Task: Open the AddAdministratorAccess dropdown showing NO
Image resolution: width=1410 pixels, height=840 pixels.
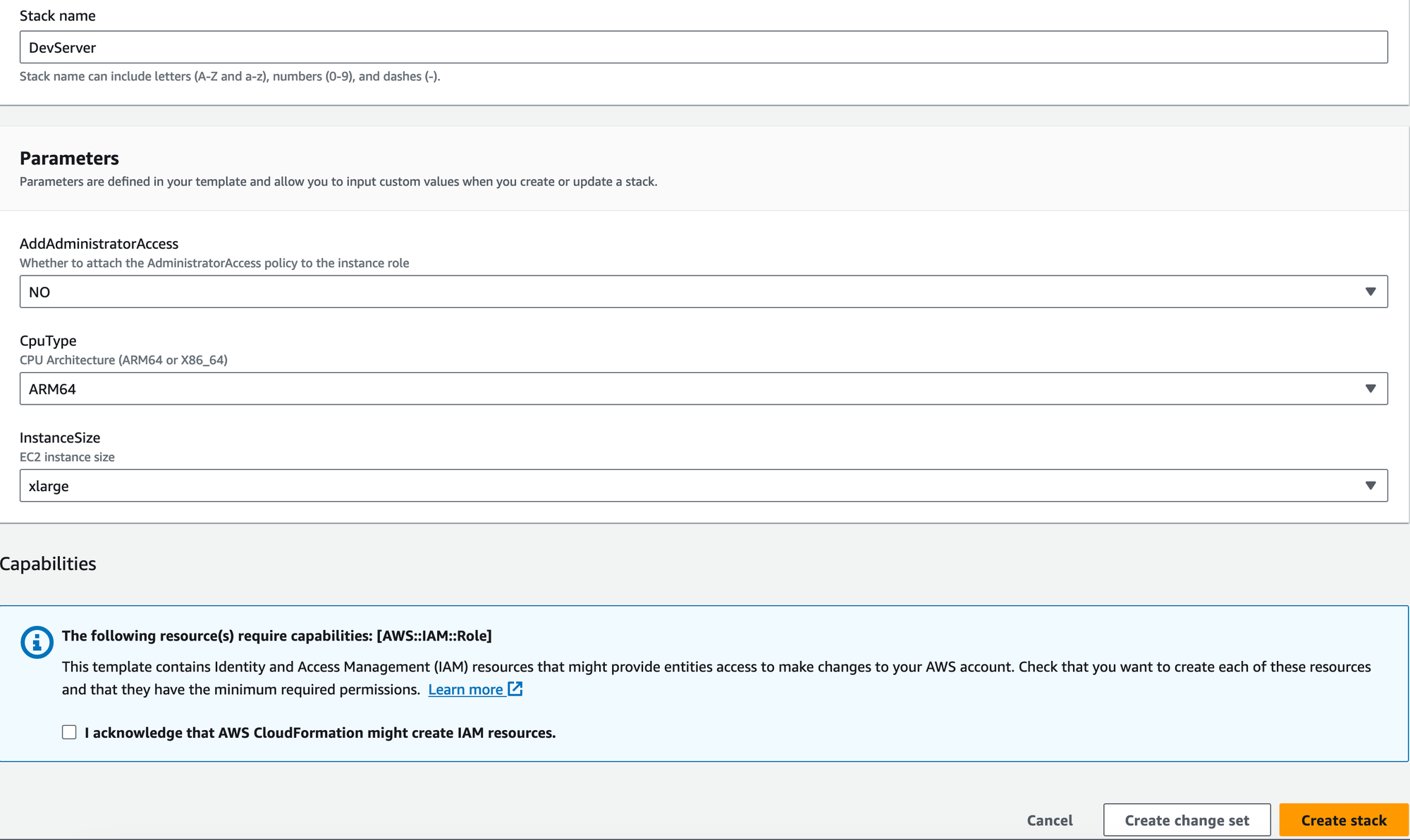Action: tap(702, 291)
